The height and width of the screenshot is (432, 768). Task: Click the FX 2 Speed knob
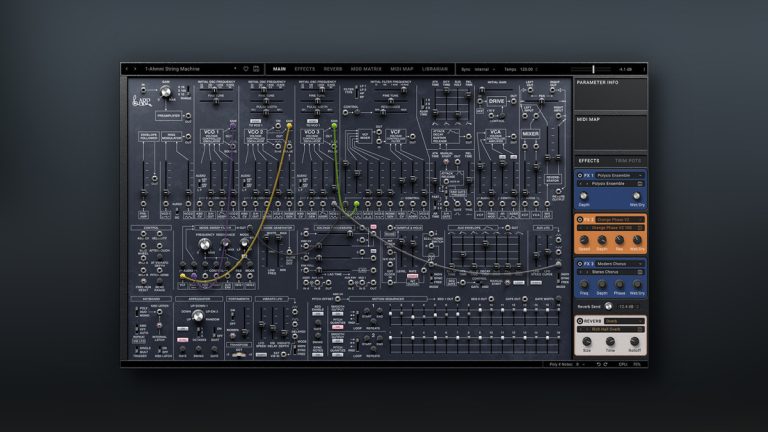[584, 240]
